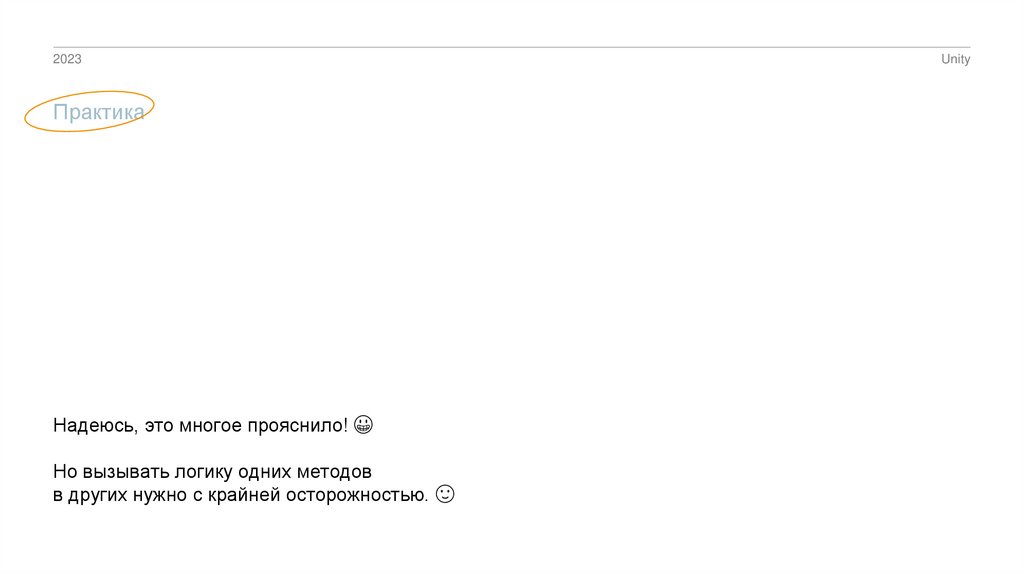The width and height of the screenshot is (1024, 574).
Task: Select the "Практика" slide heading
Action: 98,113
